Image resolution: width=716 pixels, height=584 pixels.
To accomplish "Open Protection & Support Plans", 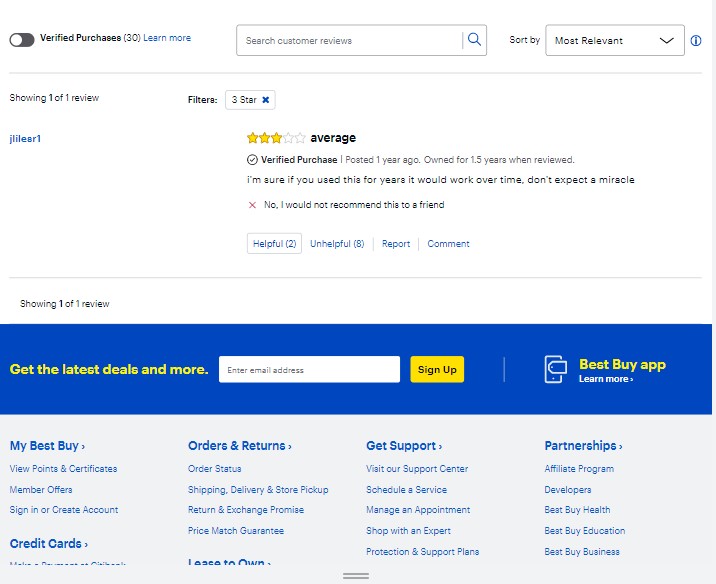I will (x=422, y=552).
